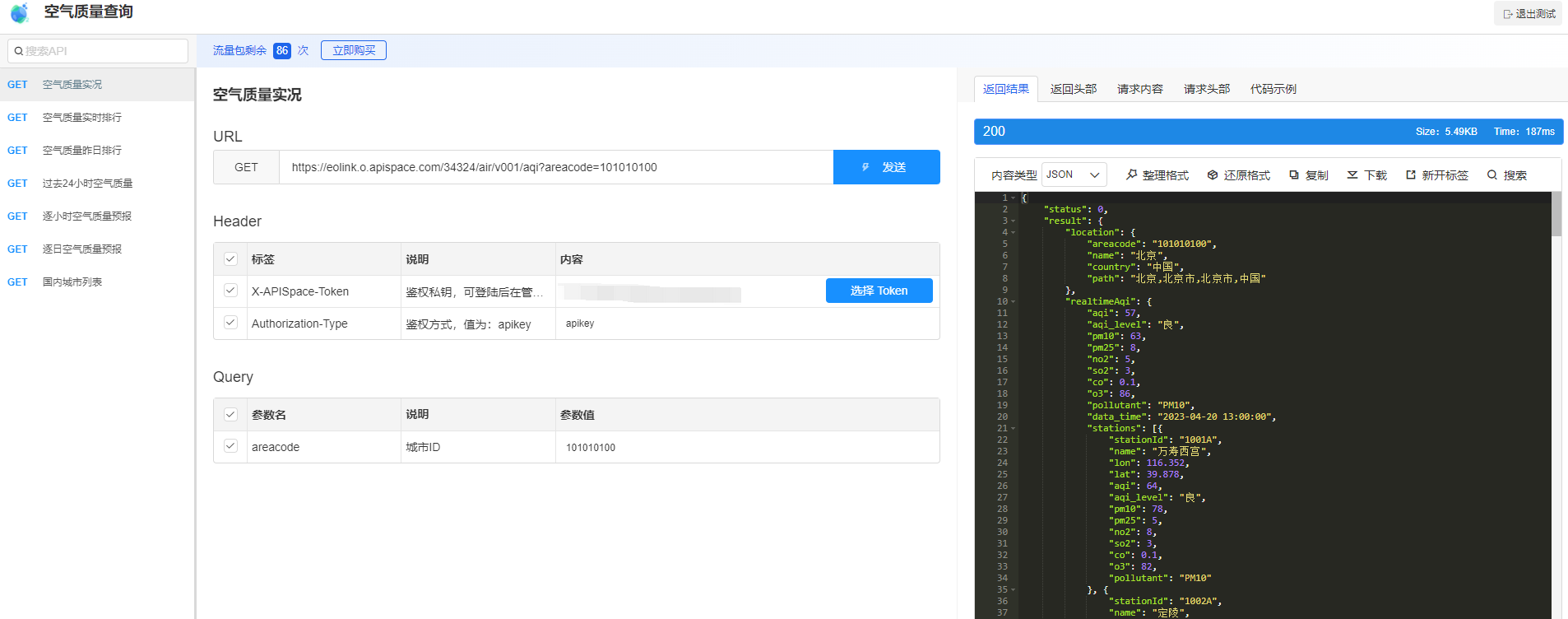Toggle the Query select-all checkbox beside 参数名
The image size is (1568, 619).
click(x=230, y=414)
